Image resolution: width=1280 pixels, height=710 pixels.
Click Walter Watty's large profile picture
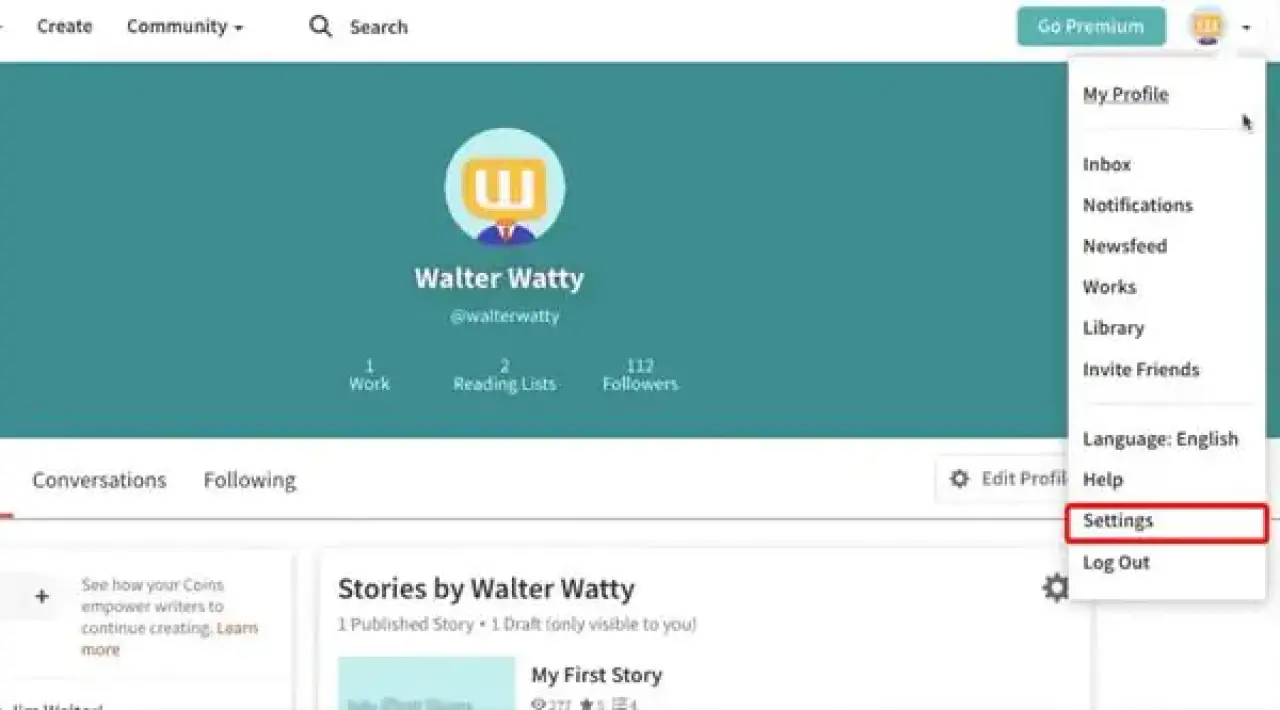click(x=505, y=187)
